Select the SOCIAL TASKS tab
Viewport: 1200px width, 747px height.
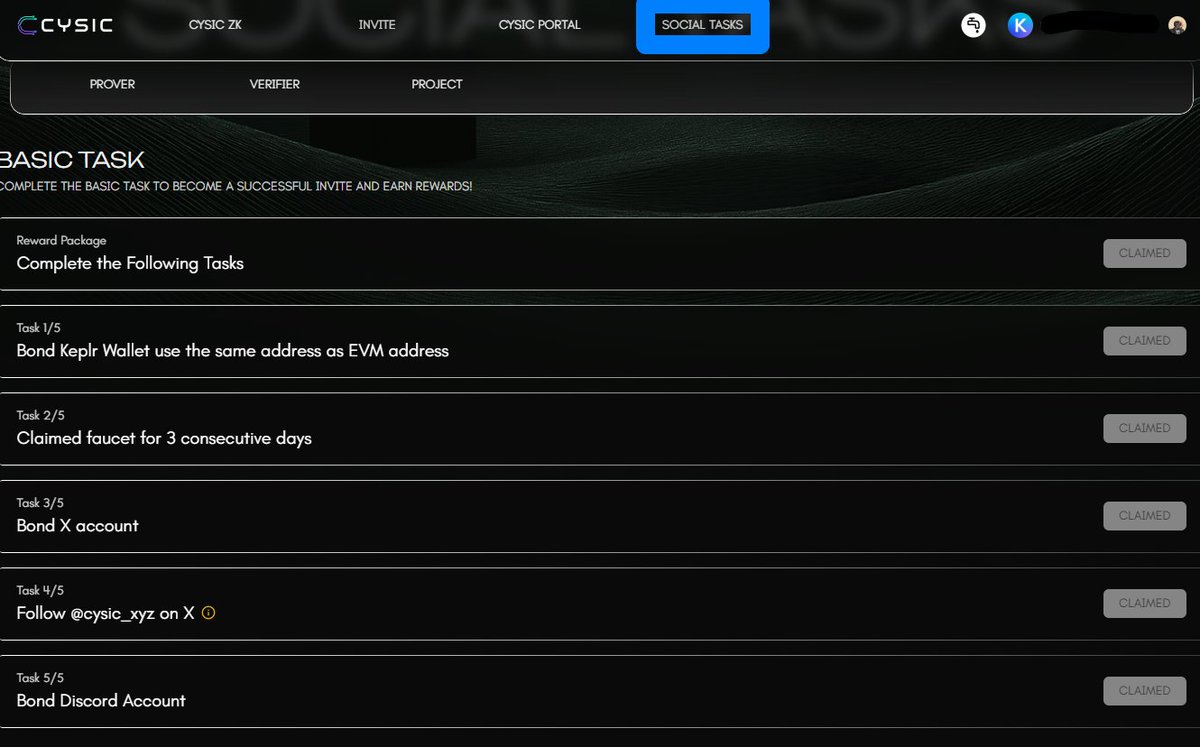703,25
